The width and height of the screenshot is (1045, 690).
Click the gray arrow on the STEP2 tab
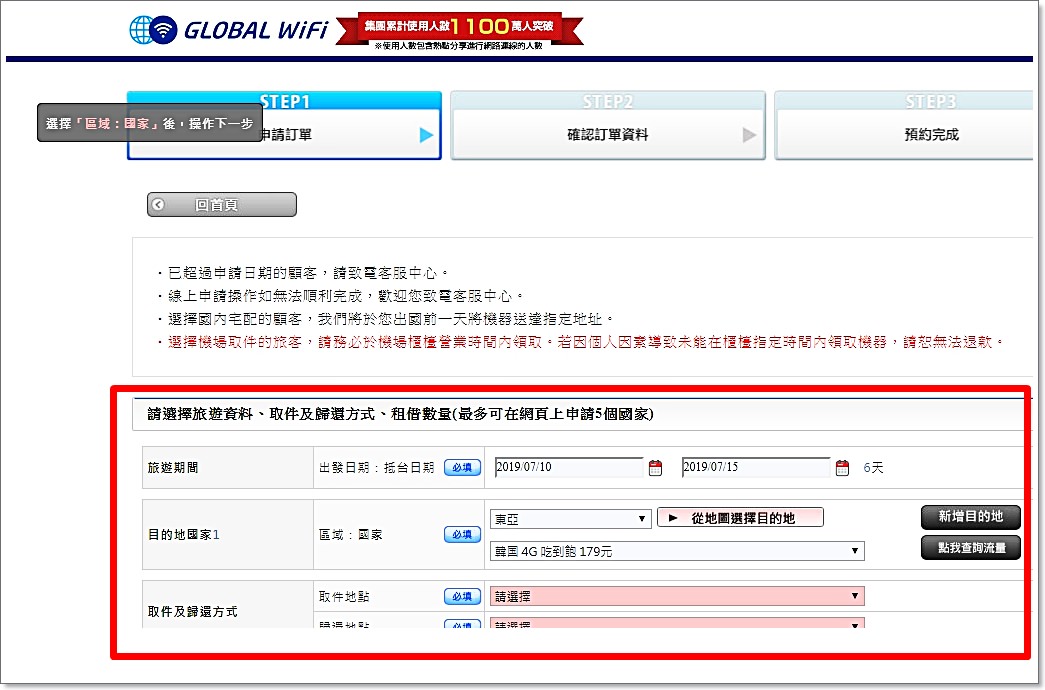(x=750, y=135)
